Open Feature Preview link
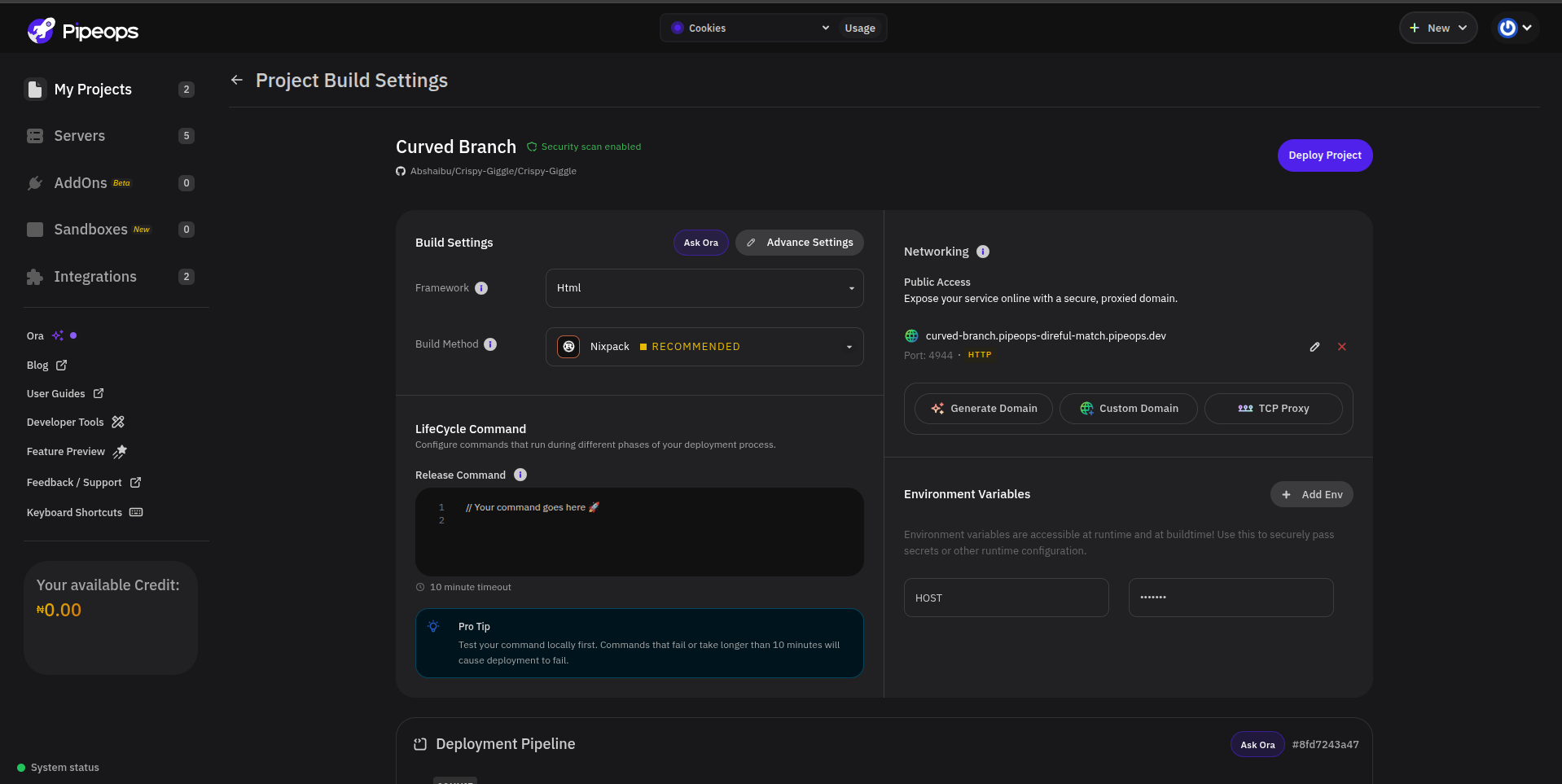 pyautogui.click(x=77, y=451)
